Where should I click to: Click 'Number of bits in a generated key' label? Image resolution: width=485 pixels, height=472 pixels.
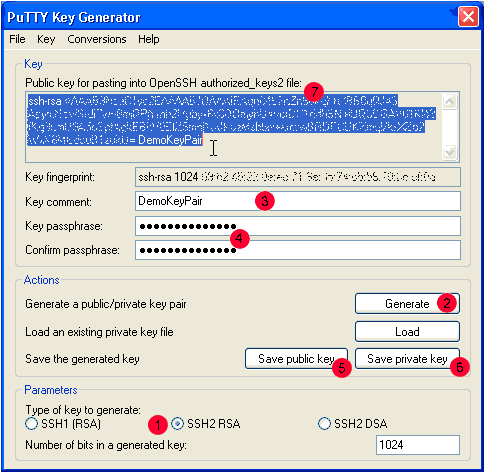[x=106, y=445]
